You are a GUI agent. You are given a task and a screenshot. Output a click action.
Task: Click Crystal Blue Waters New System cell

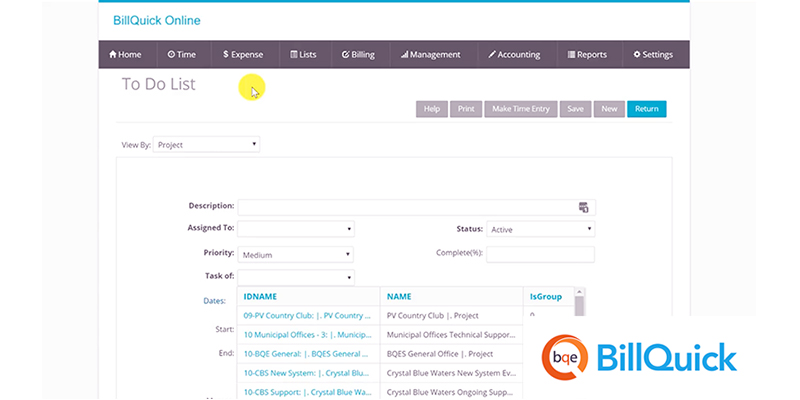pos(451,373)
